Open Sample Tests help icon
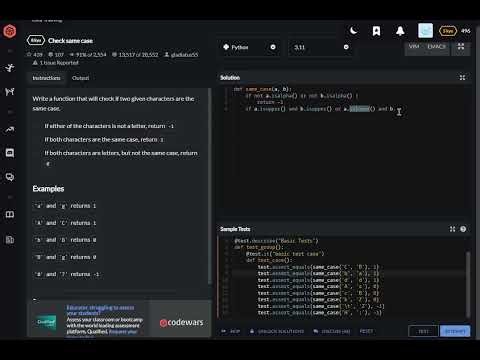This screenshot has width=480, height=360. click(463, 229)
